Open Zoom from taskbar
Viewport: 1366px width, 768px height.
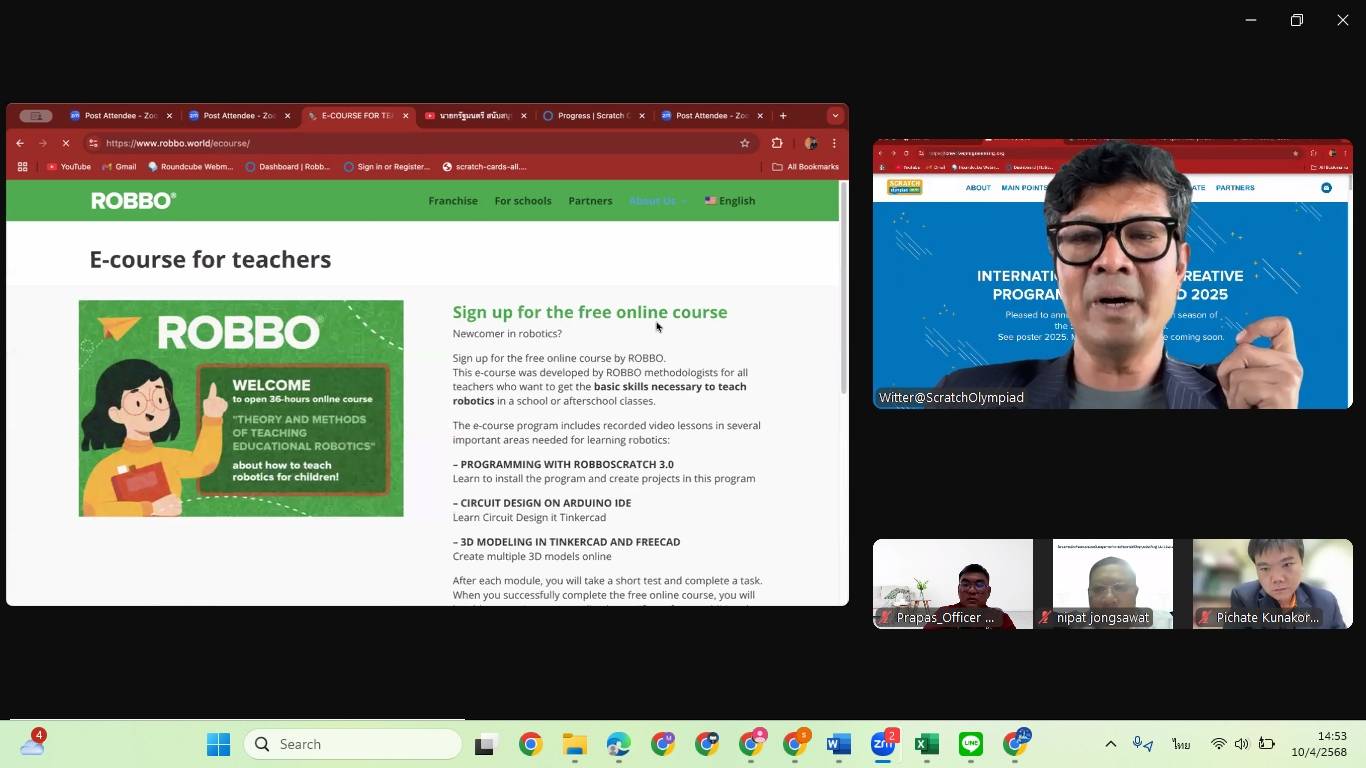point(883,744)
